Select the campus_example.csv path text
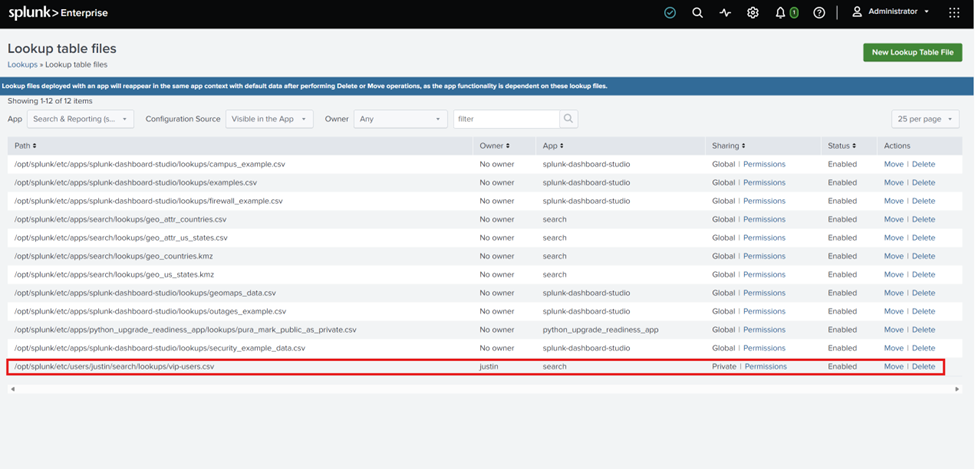Image resolution: width=975 pixels, height=469 pixels. click(x=150, y=164)
